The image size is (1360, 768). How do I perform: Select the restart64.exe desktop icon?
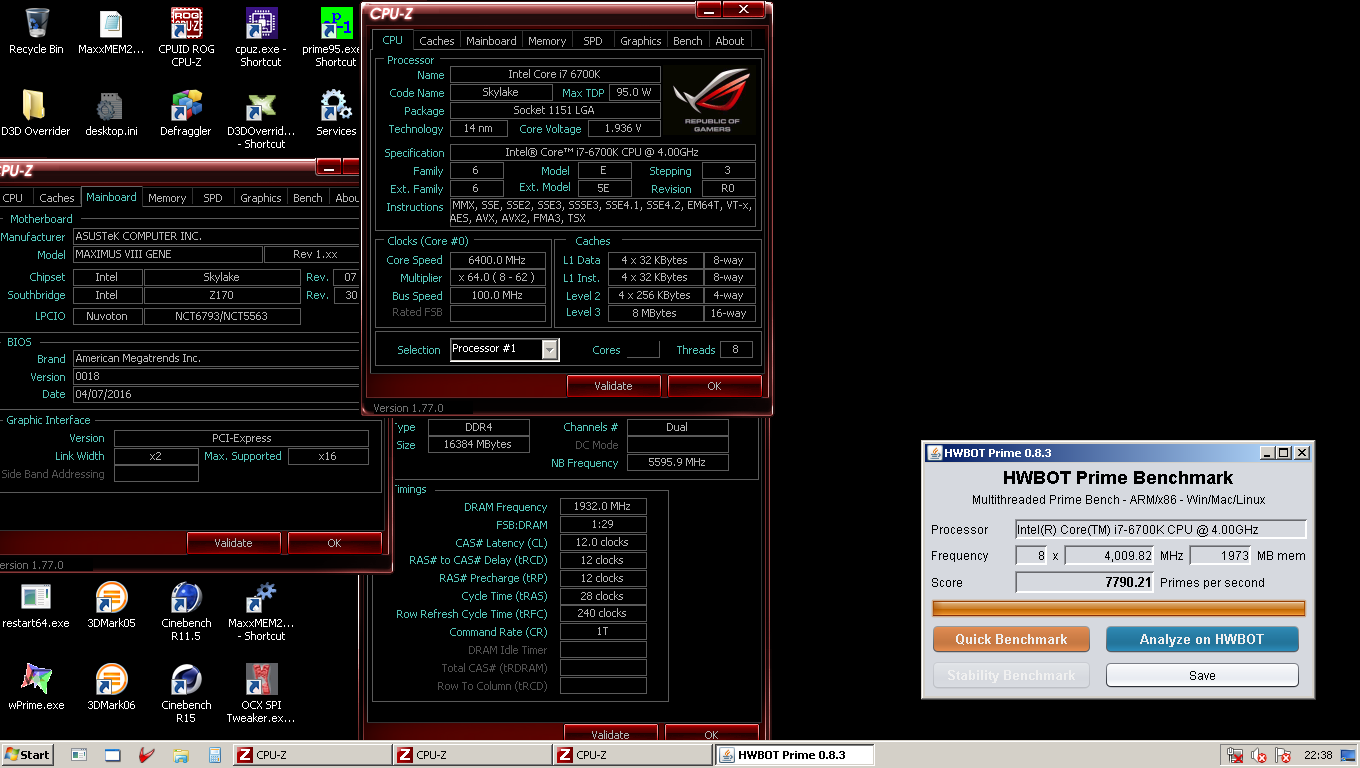point(36,605)
